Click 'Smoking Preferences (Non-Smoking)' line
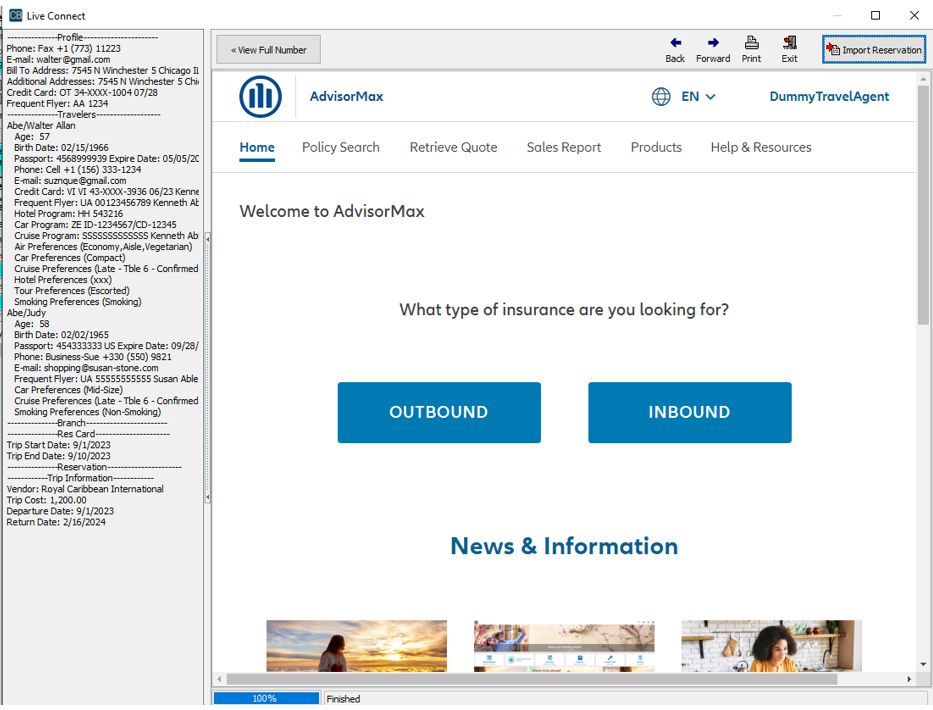933x710 pixels. point(87,412)
